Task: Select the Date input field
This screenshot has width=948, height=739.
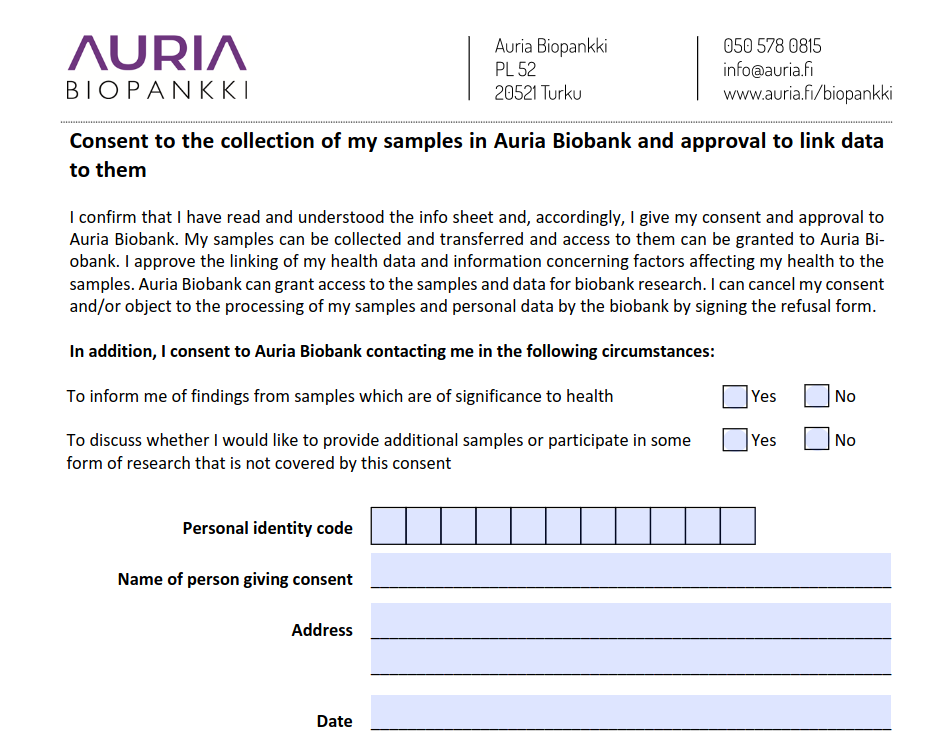Action: [630, 713]
